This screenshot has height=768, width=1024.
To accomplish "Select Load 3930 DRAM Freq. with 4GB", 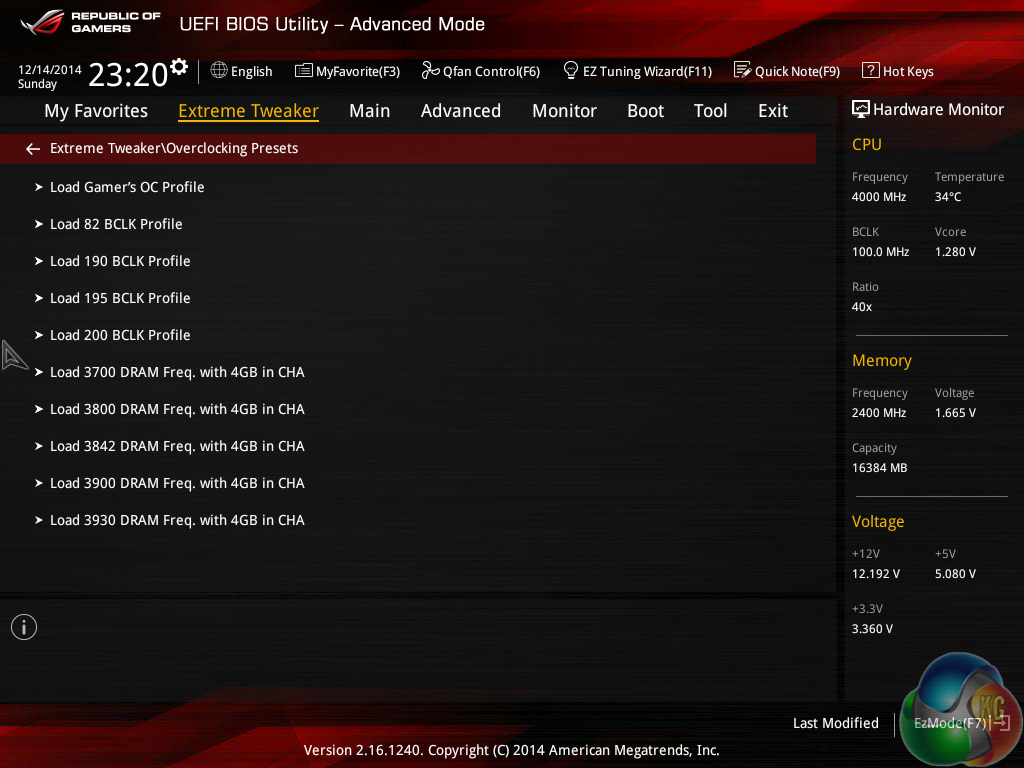I will pos(177,520).
